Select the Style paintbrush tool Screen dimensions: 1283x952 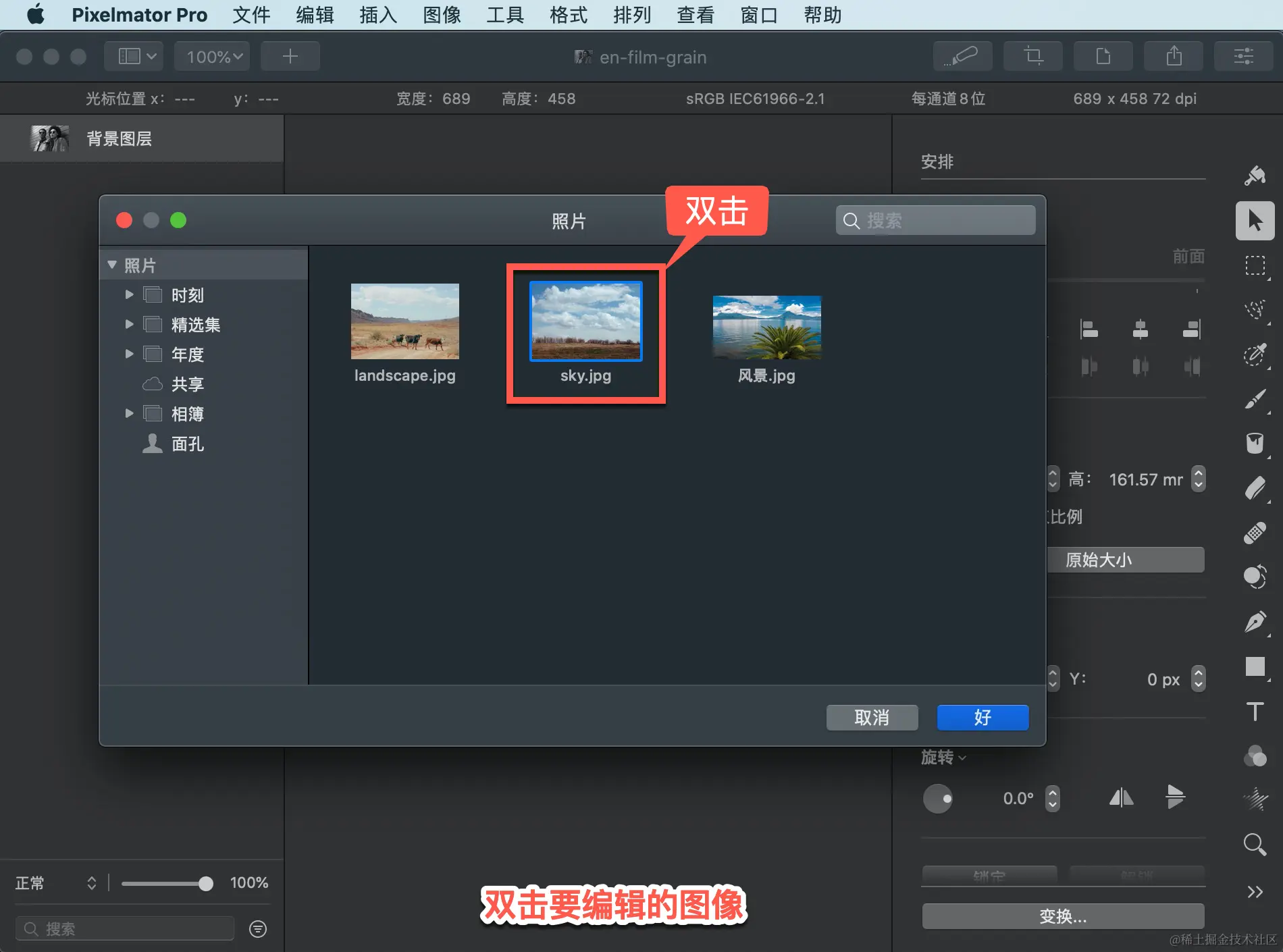[1255, 176]
